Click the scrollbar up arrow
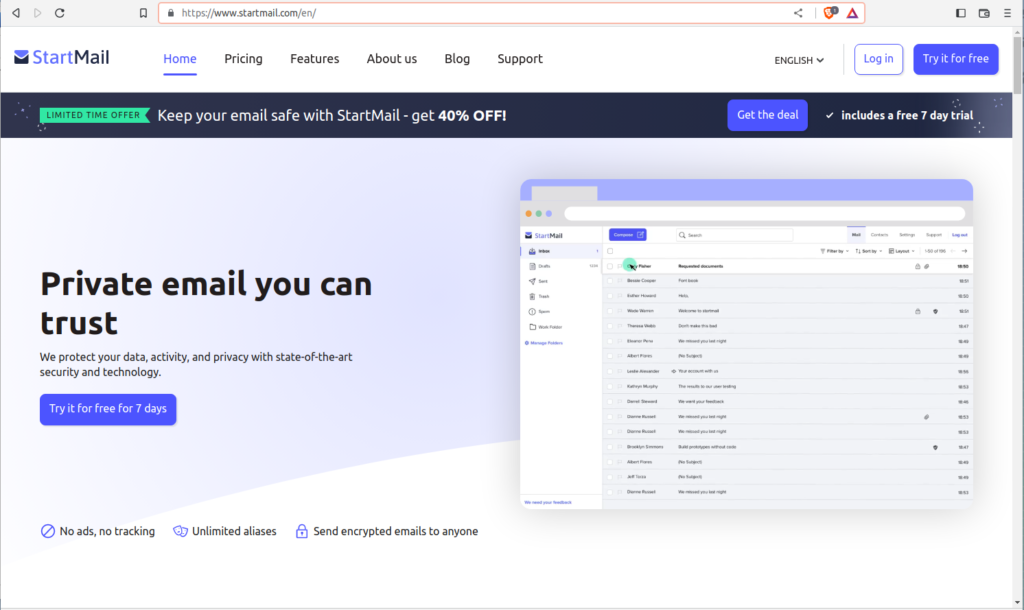 [1017, 31]
